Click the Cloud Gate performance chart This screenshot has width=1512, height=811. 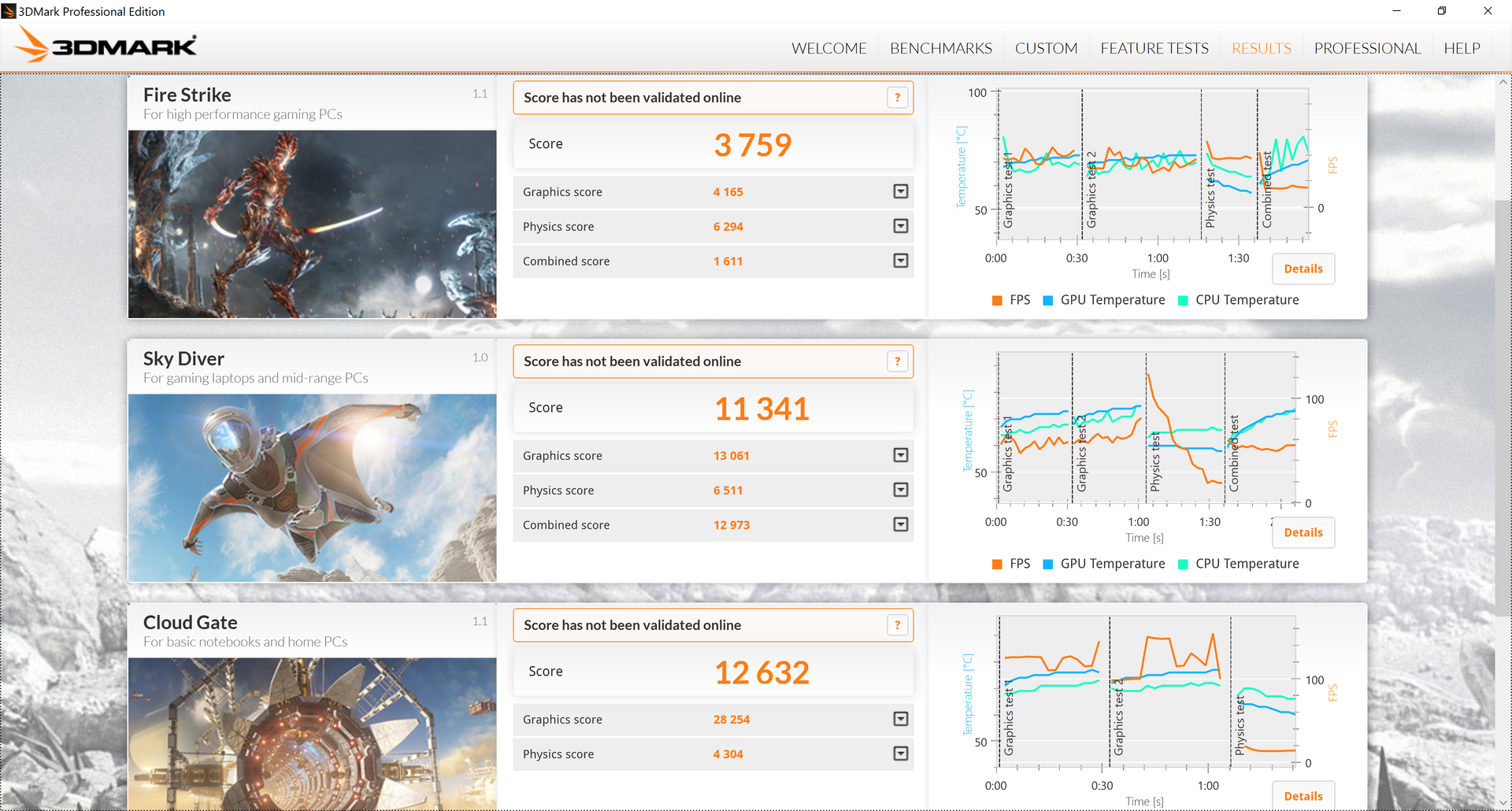(x=1147, y=692)
